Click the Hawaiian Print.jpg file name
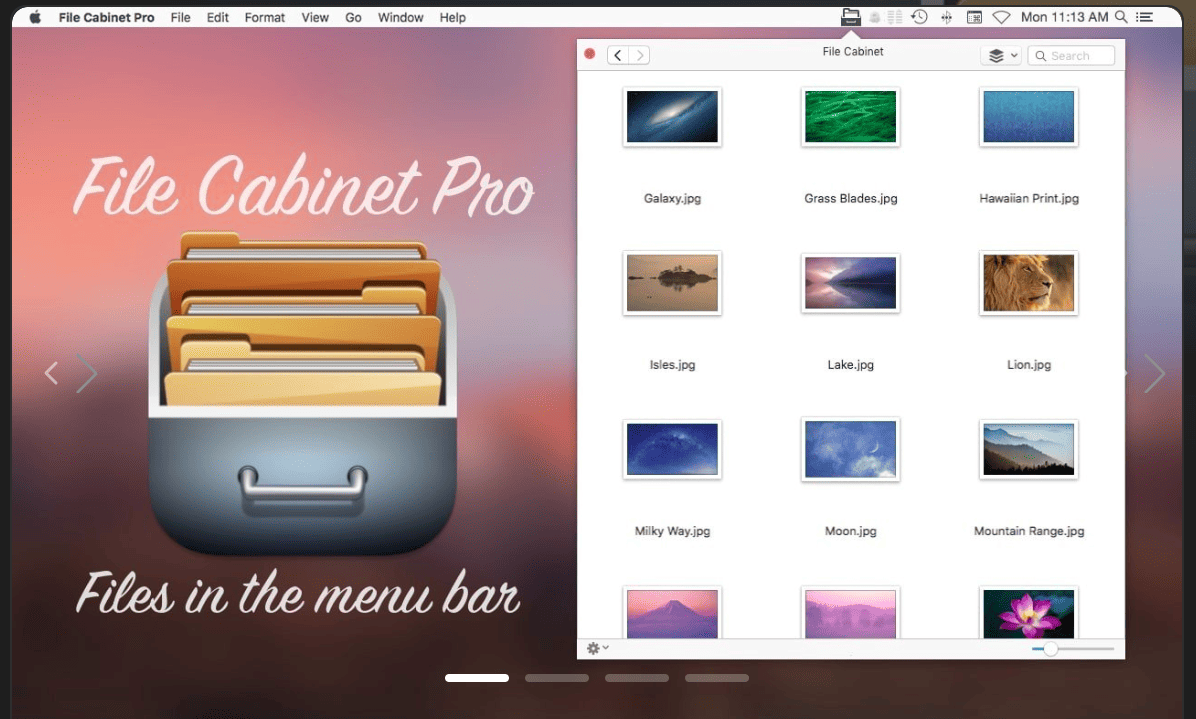The image size is (1196, 719). coord(1029,198)
